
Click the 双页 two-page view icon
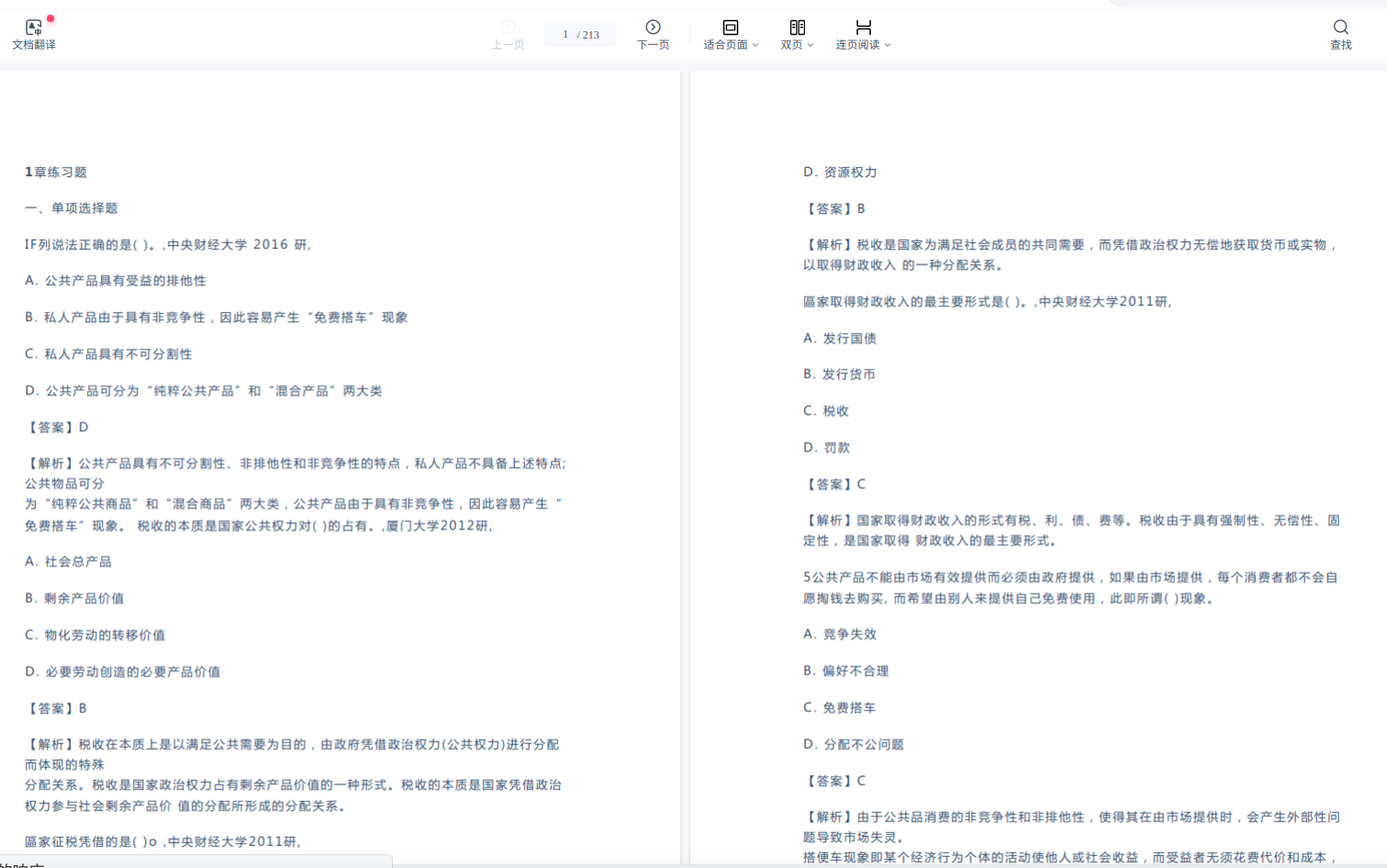point(797,28)
